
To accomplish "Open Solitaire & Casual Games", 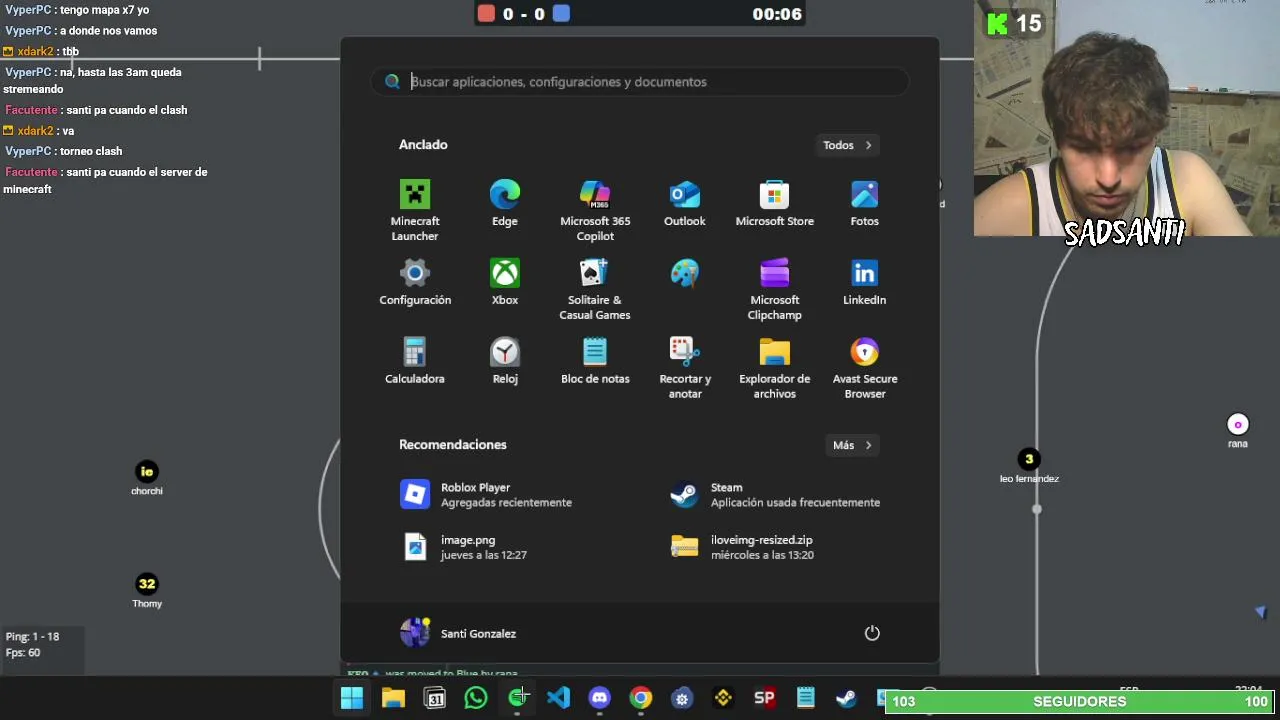I will point(595,289).
